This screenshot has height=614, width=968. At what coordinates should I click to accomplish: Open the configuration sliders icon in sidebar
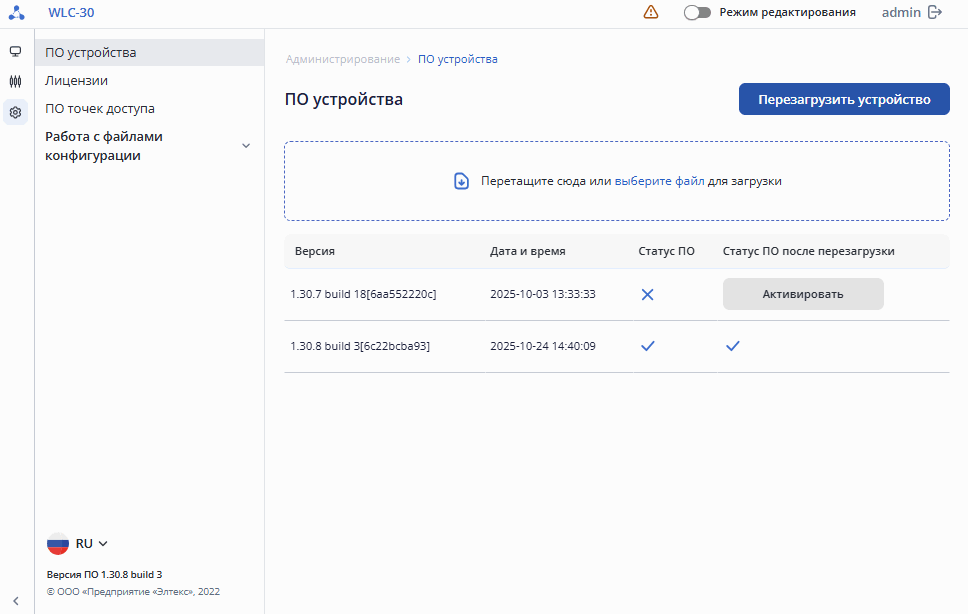click(x=15, y=82)
